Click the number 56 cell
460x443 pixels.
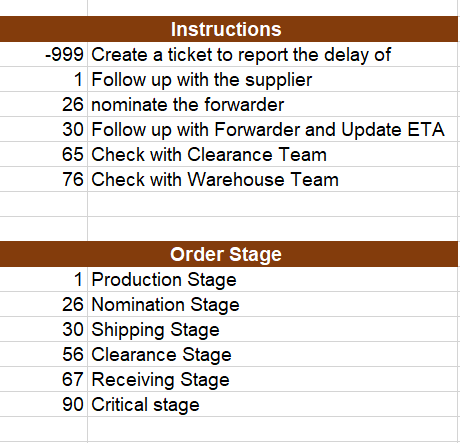pos(44,354)
